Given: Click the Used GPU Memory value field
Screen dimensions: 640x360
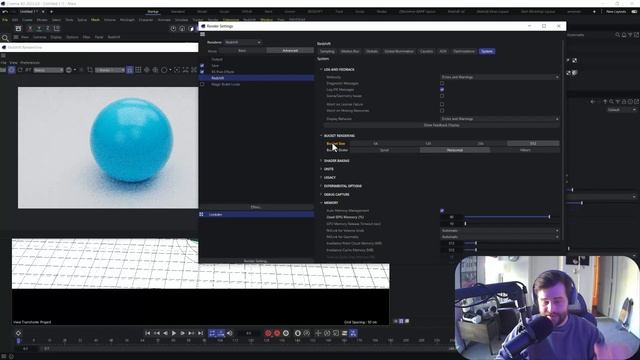Looking at the screenshot, I should point(451,217).
